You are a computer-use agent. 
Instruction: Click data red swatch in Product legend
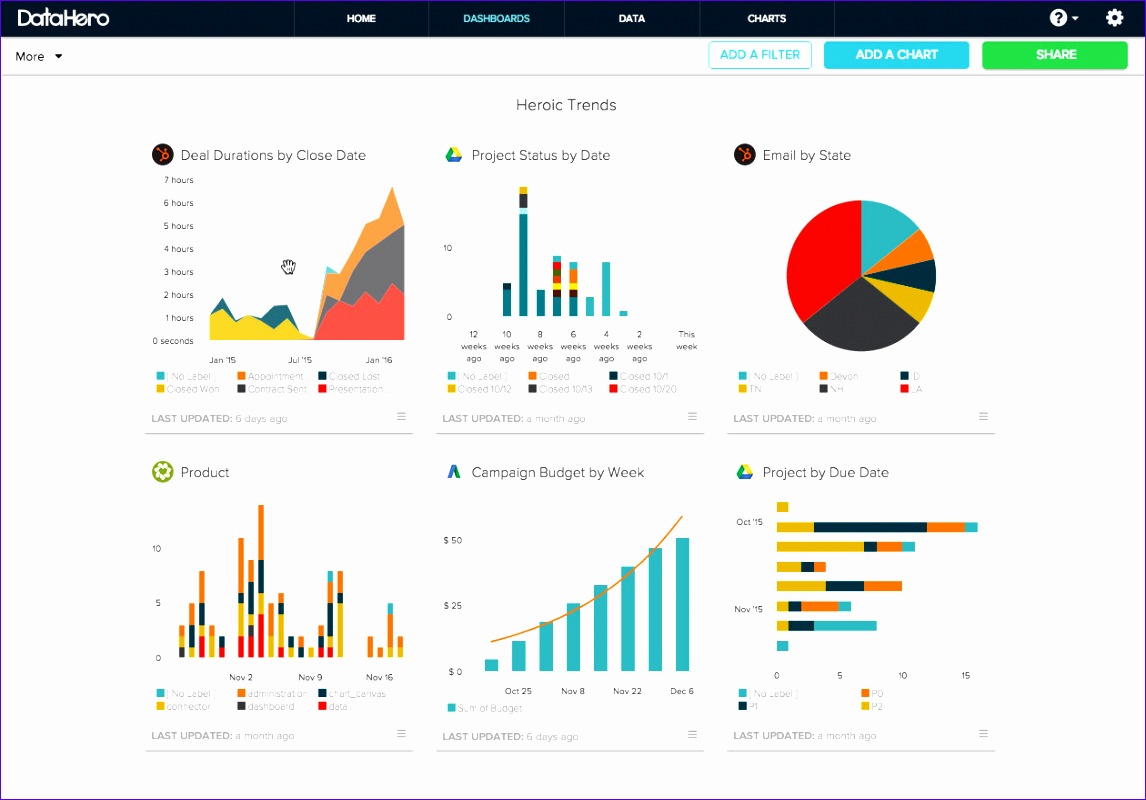[x=322, y=706]
